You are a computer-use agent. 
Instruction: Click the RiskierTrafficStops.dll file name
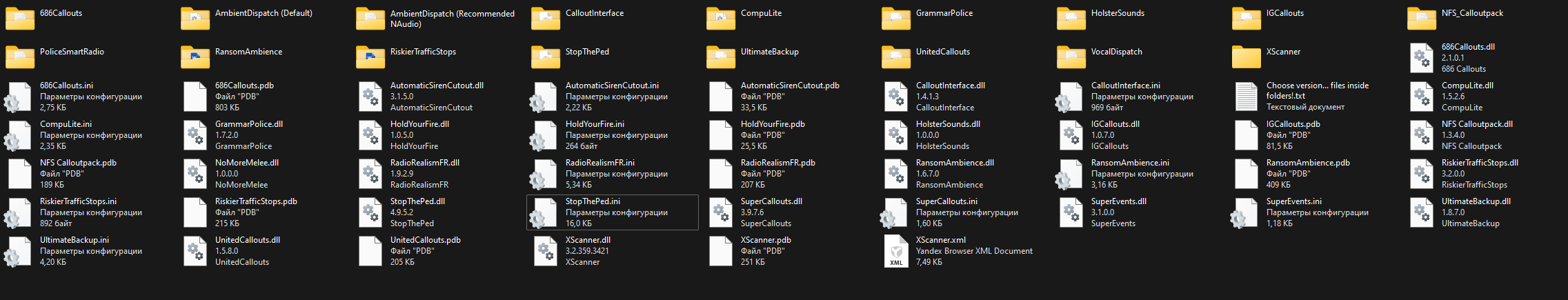tap(1480, 163)
